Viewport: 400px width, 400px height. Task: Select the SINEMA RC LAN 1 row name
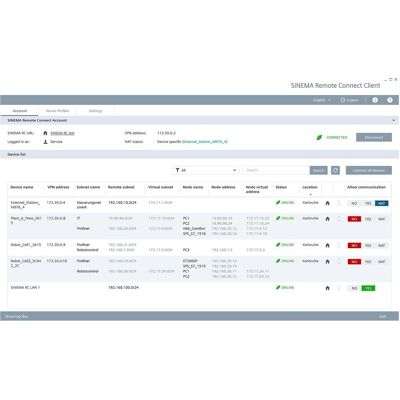click(25, 287)
